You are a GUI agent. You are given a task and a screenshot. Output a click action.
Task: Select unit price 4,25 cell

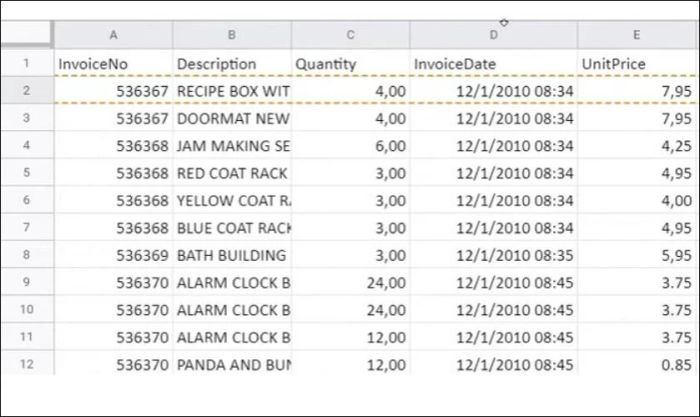[637, 145]
